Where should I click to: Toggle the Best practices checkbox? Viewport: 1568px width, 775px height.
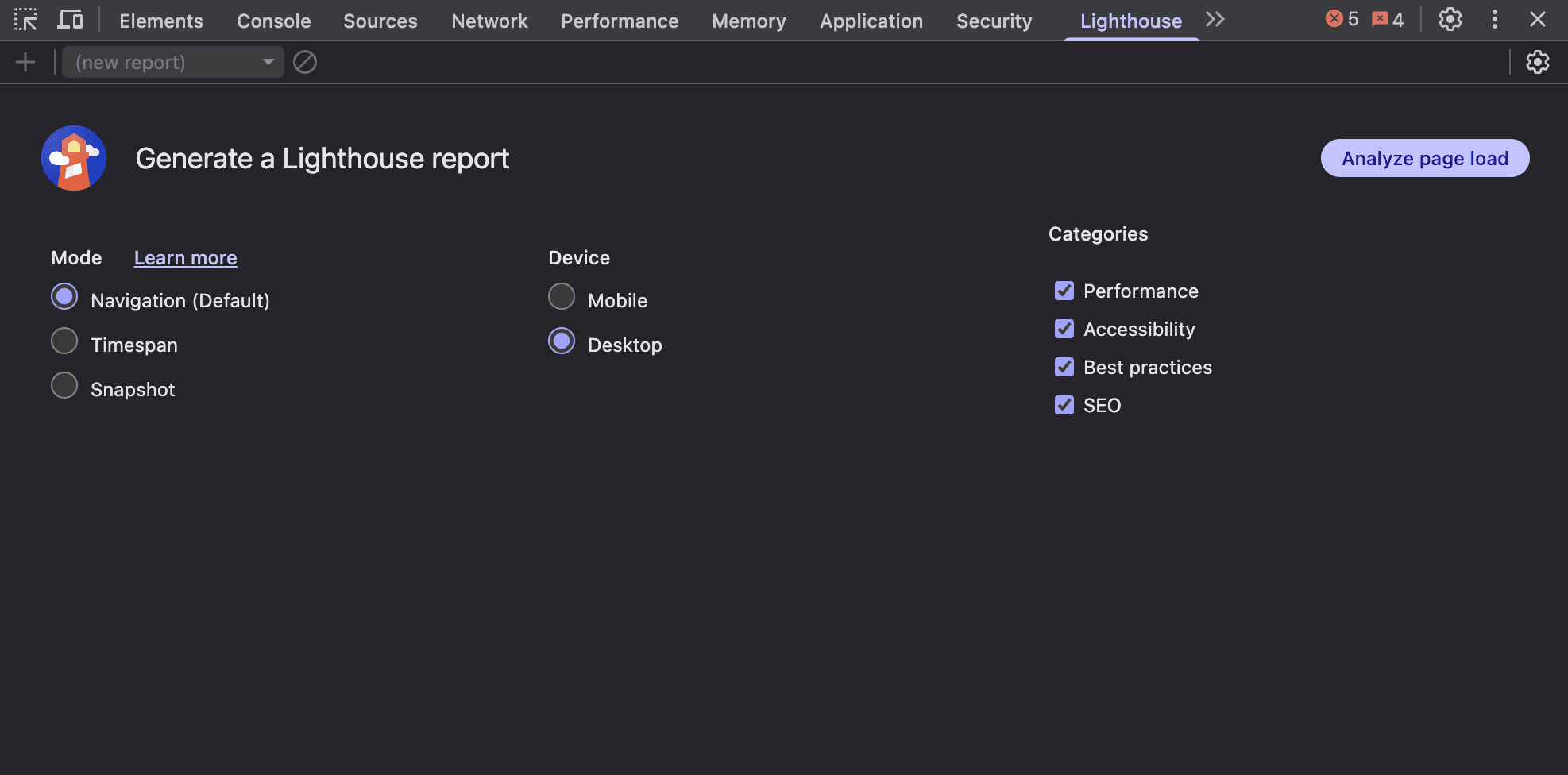pos(1064,367)
